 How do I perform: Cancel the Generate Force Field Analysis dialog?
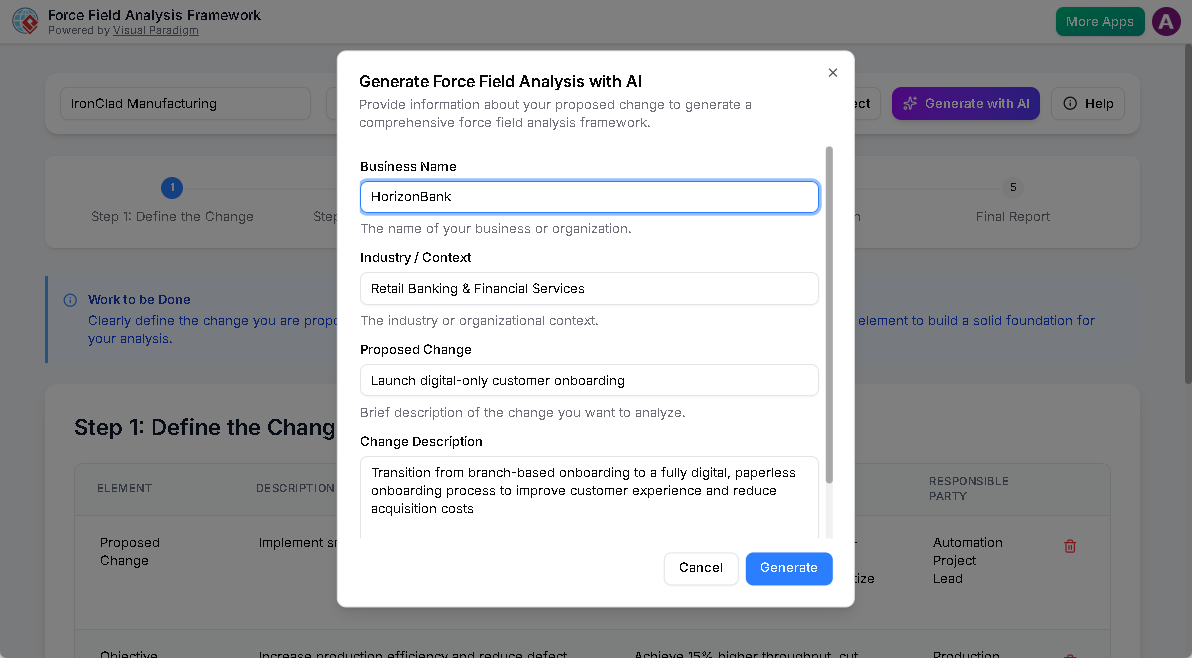click(701, 568)
